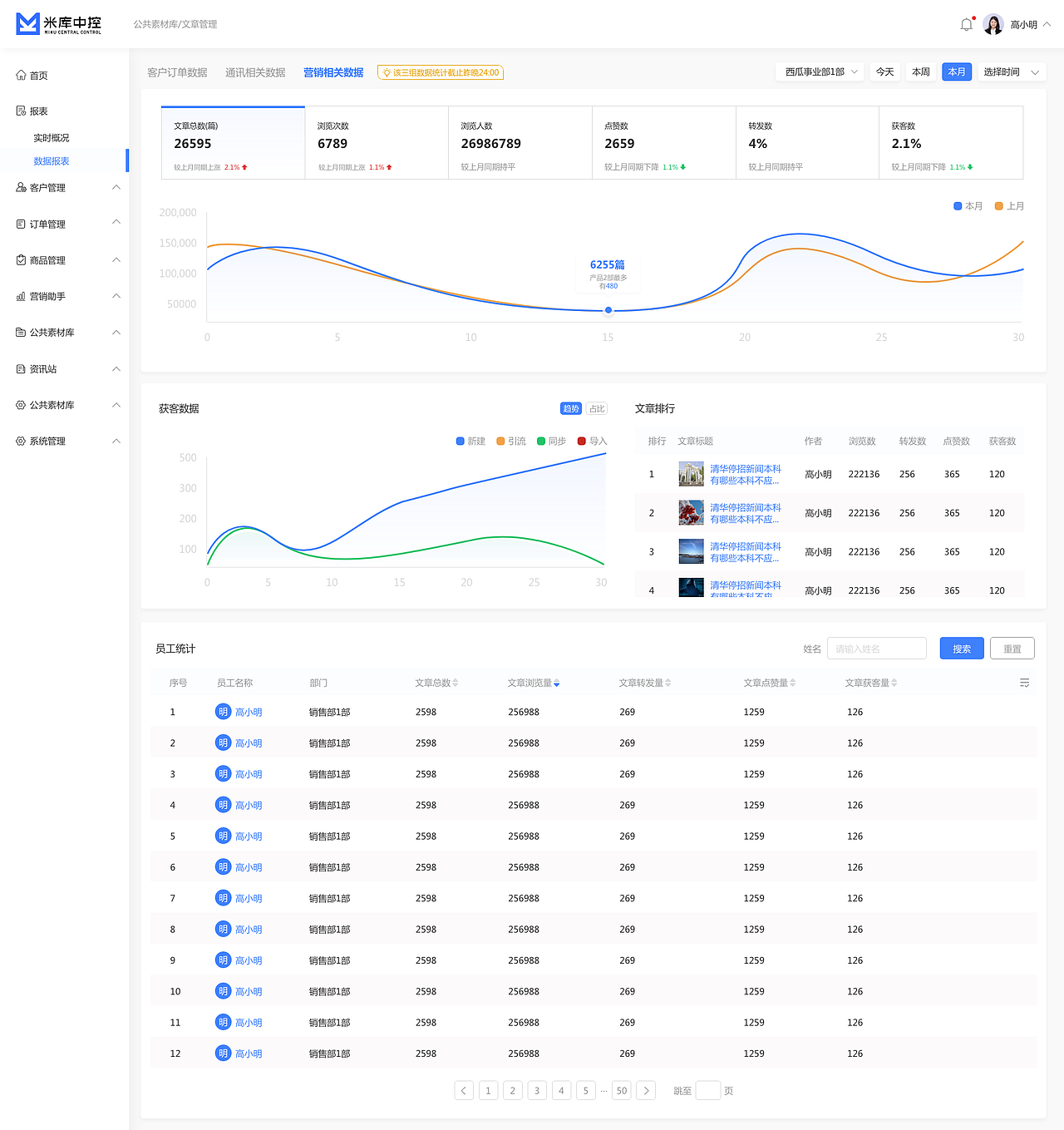The image size is (1064, 1130).
Task: Open the 西瓜事业部1部 department dropdown
Action: click(820, 72)
